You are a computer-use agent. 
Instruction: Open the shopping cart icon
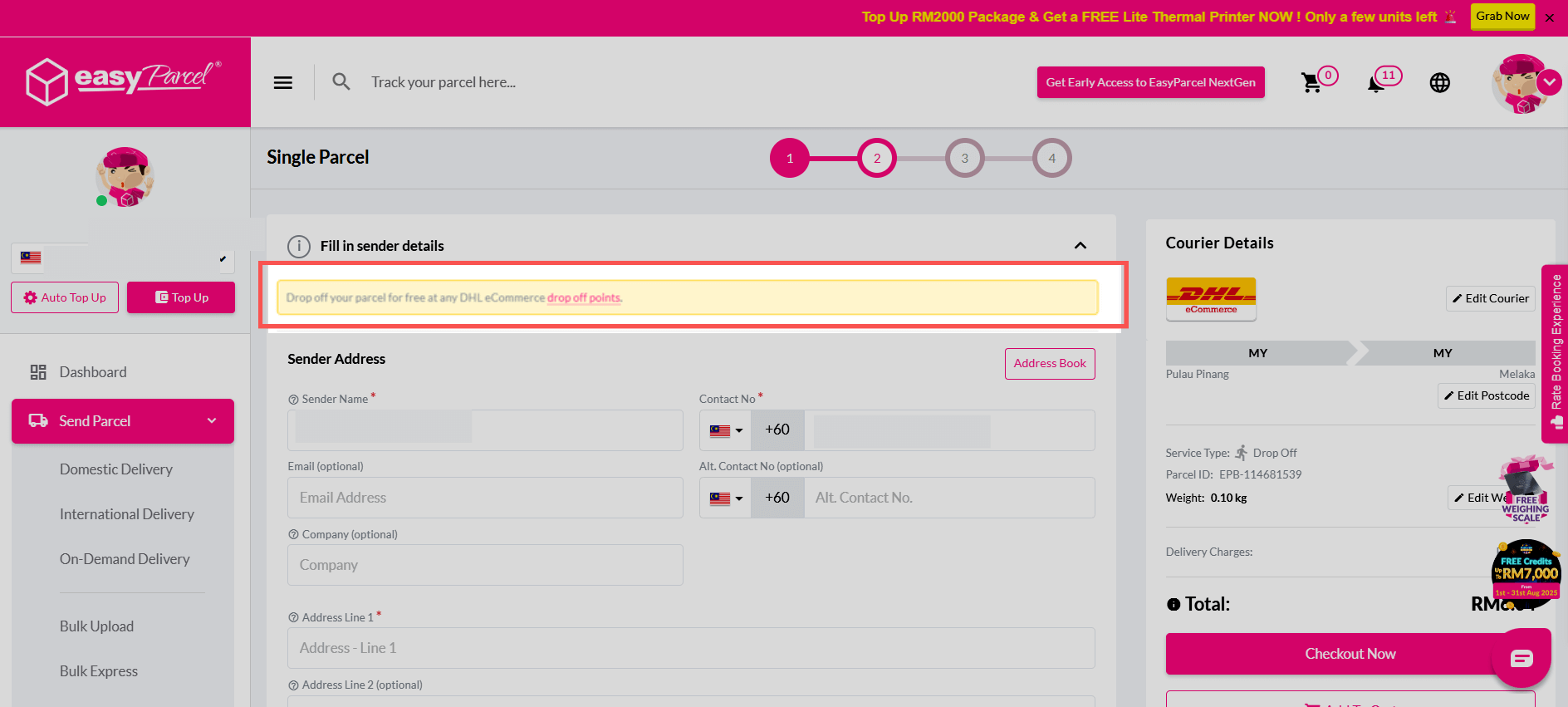coord(1311,82)
